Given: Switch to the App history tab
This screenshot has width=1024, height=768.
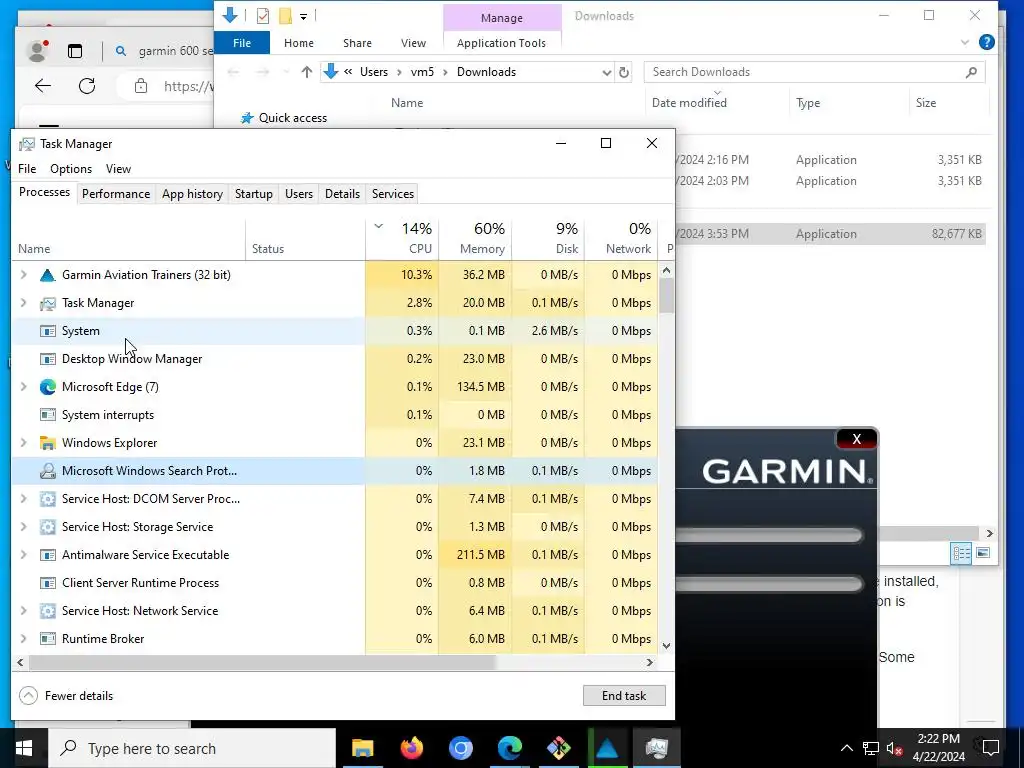Looking at the screenshot, I should (x=192, y=194).
